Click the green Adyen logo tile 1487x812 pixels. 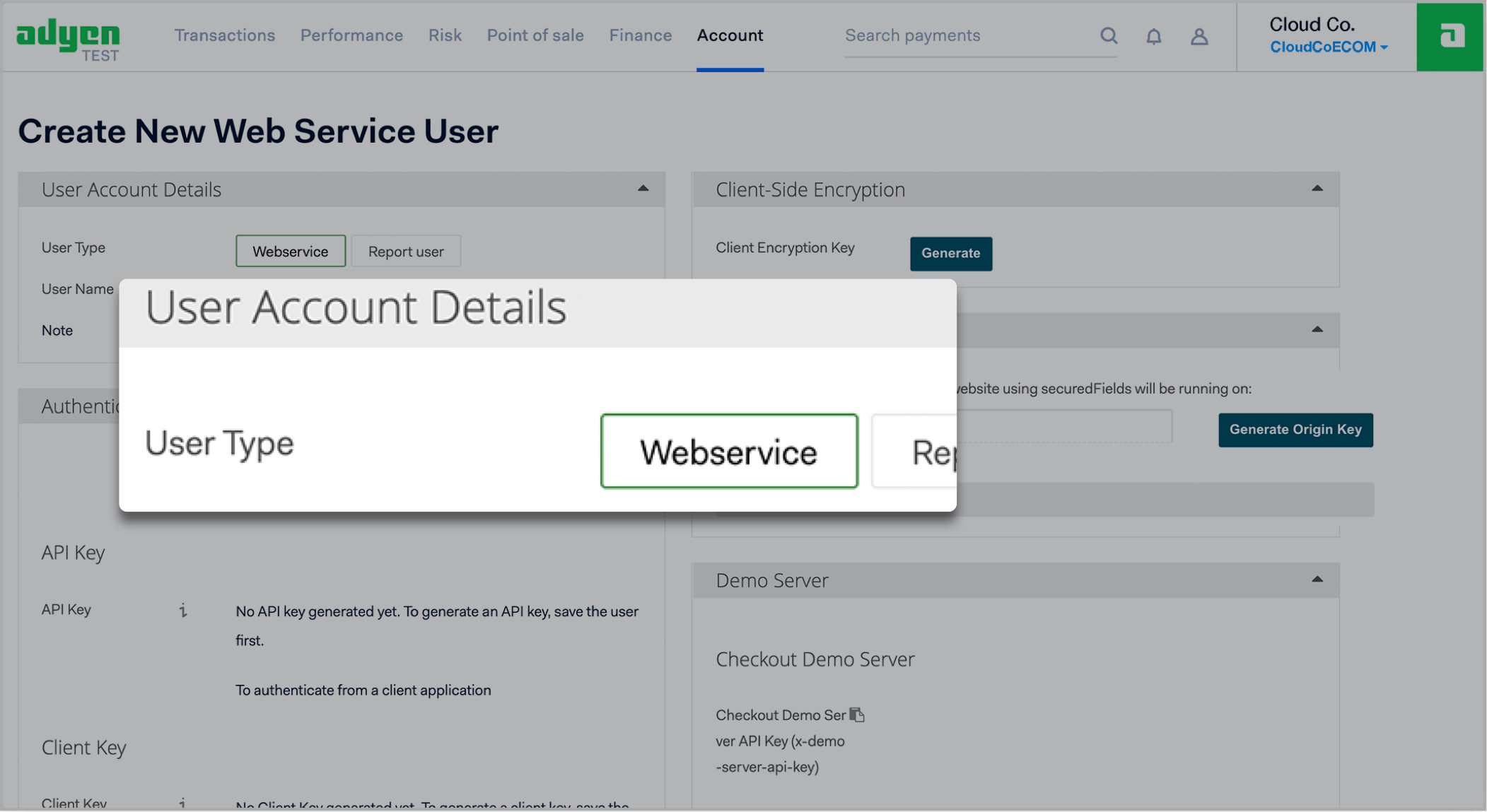click(1450, 37)
